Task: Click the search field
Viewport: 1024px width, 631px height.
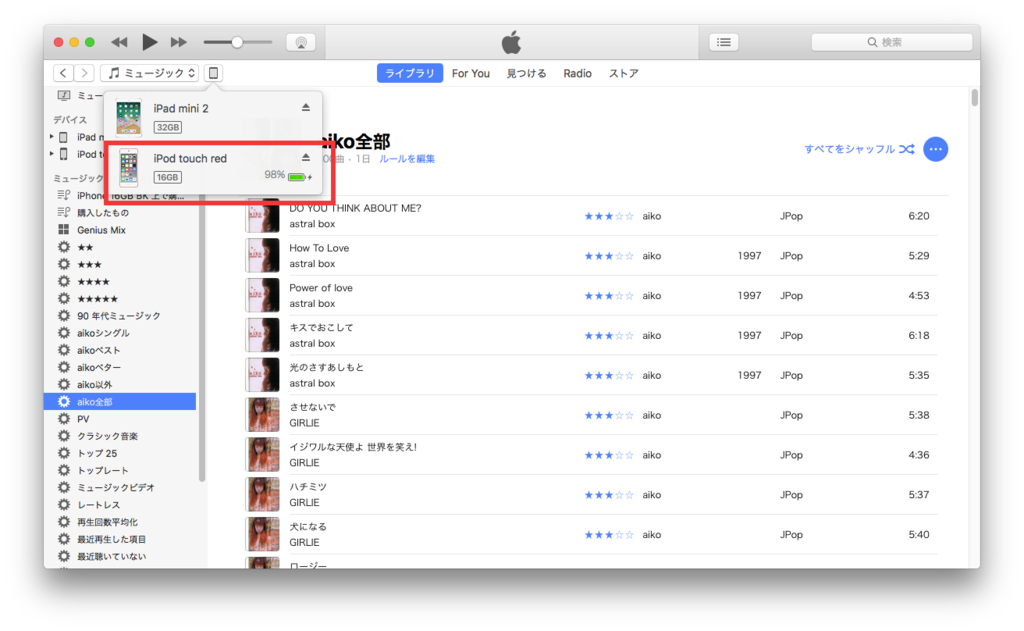Action: (x=891, y=42)
